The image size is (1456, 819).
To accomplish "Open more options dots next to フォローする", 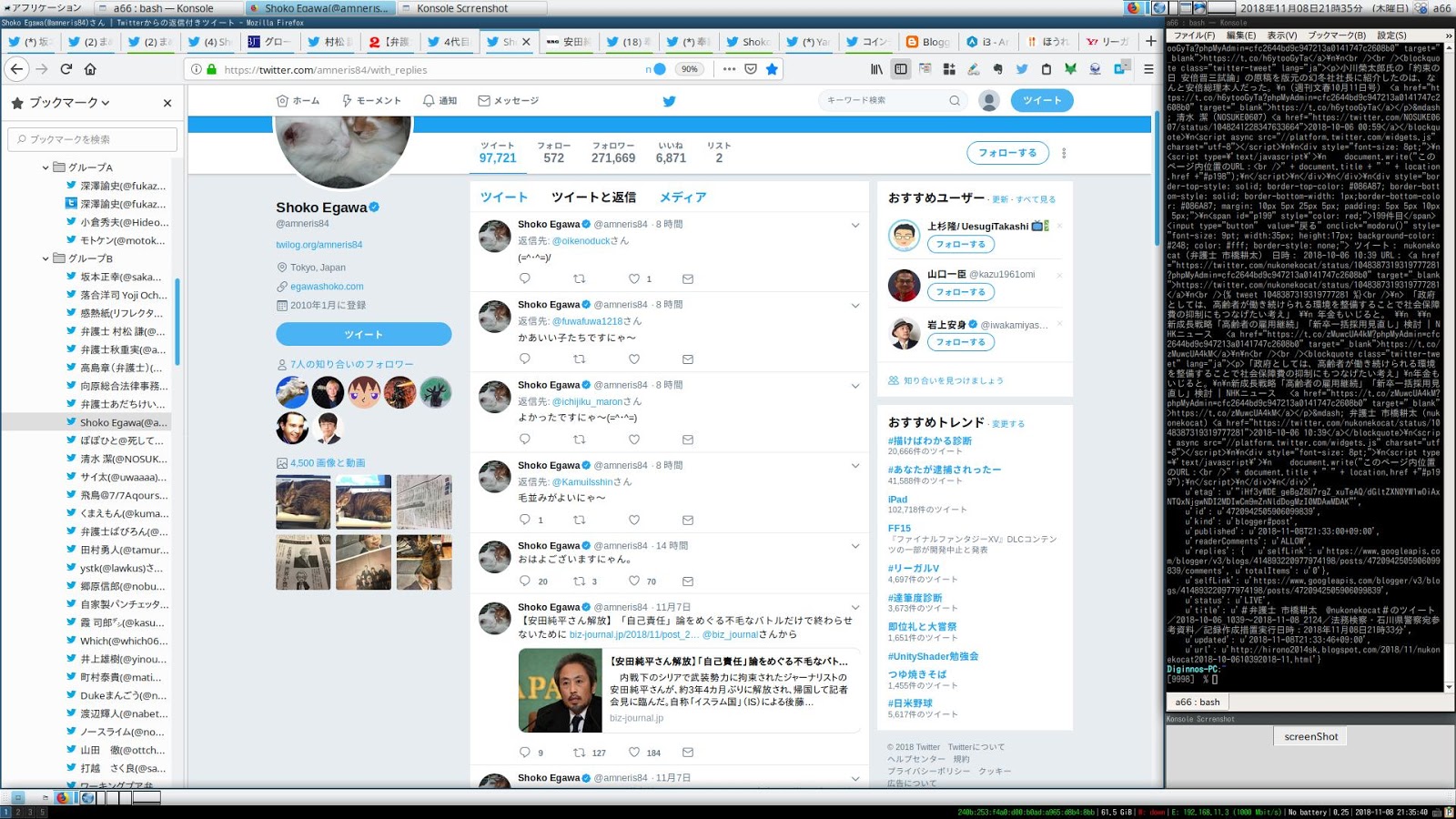I will (1064, 154).
